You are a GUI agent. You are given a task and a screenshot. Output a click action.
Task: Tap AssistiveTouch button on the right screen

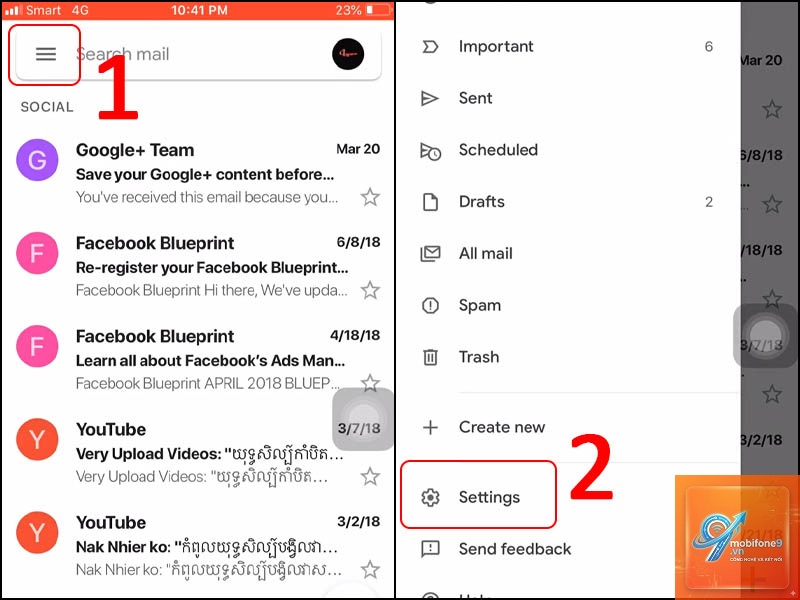point(764,335)
